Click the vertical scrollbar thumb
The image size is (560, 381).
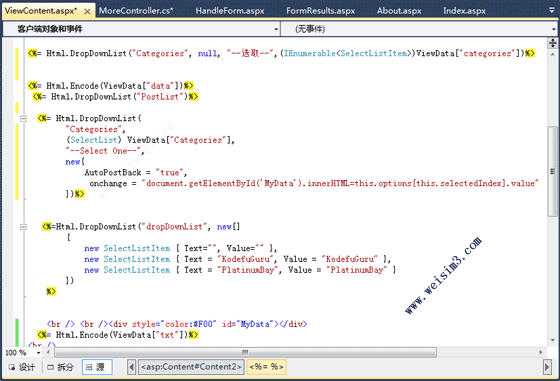click(552, 171)
